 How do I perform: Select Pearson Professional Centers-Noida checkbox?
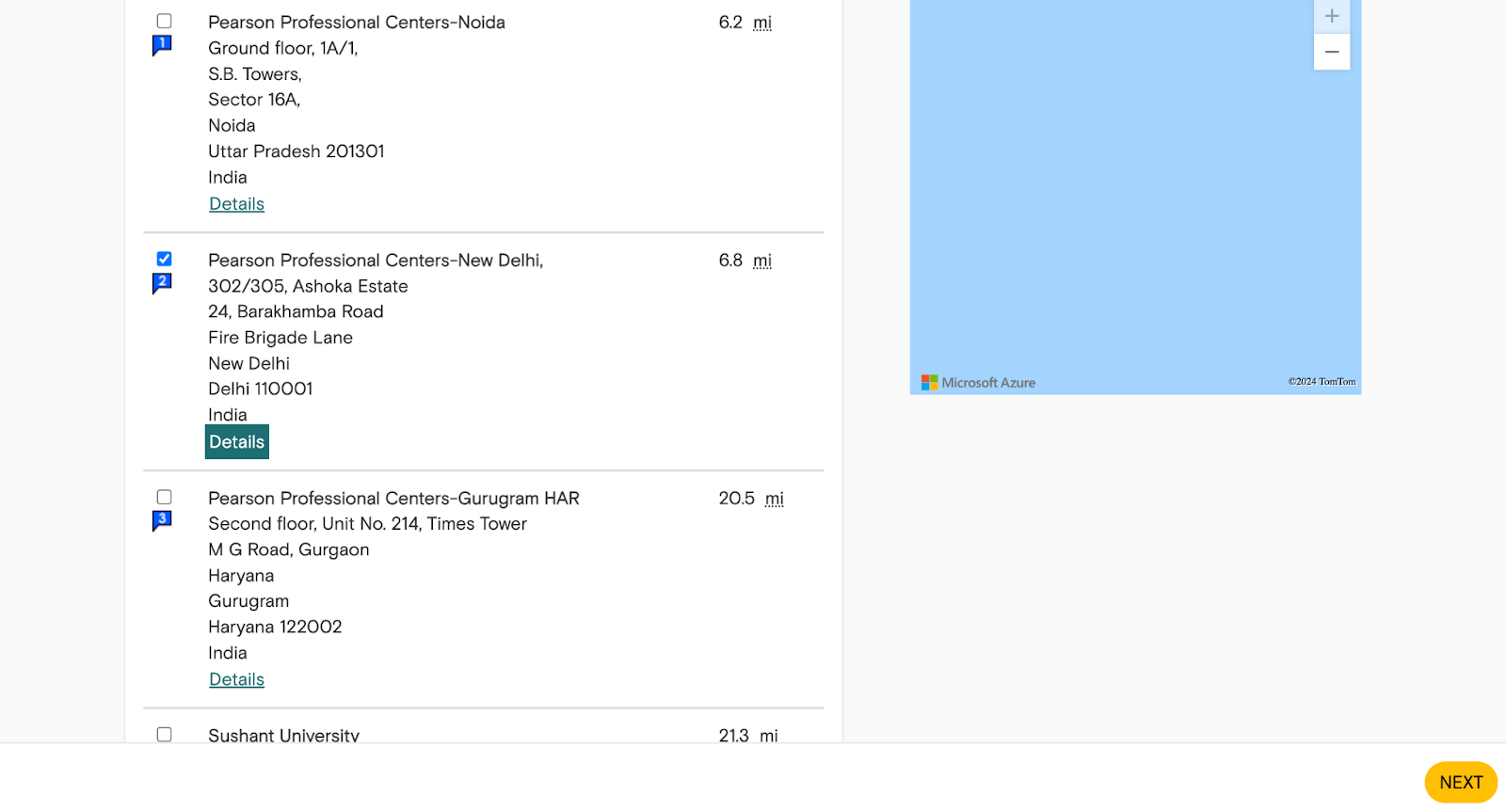point(164,21)
